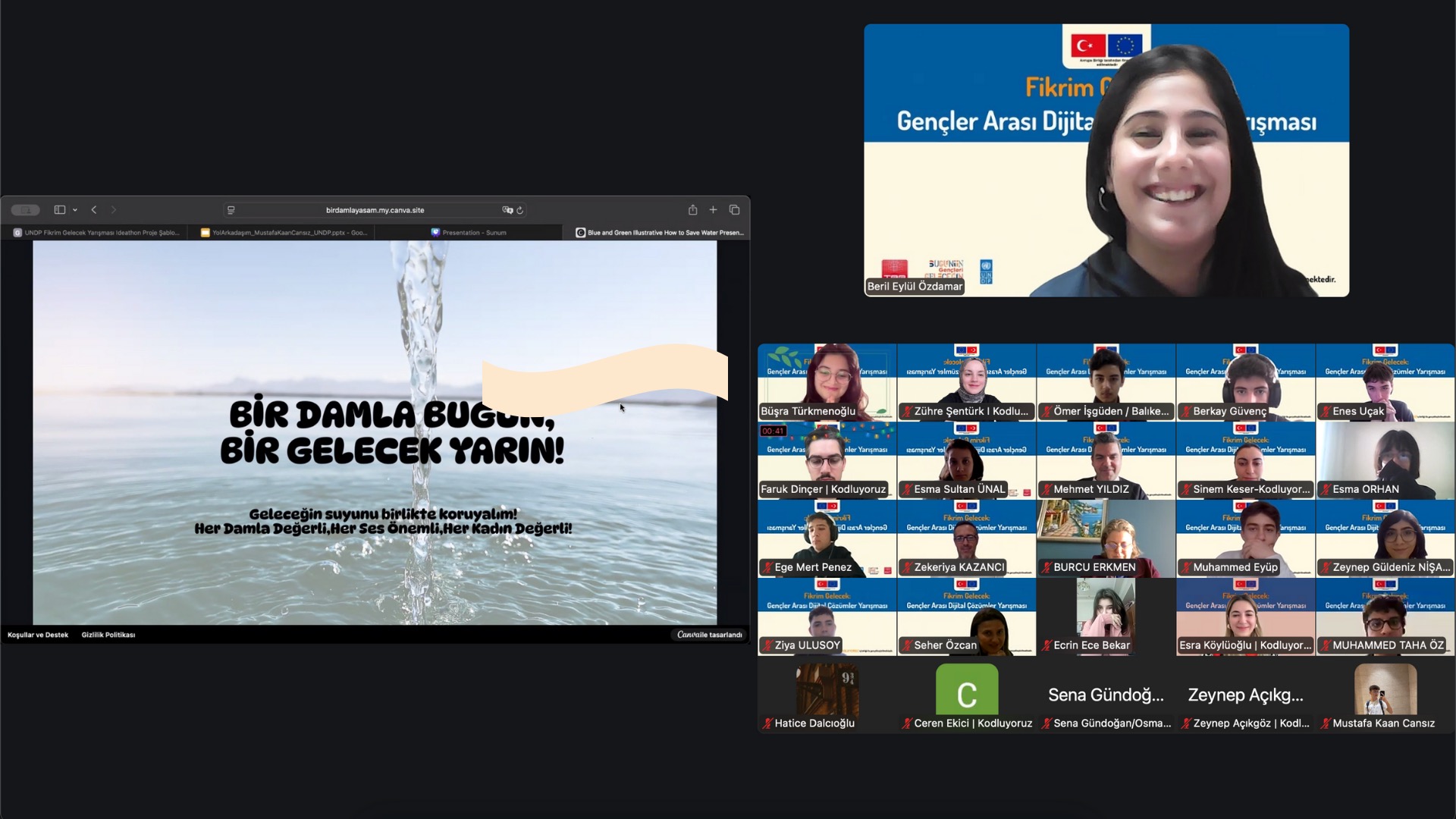Unmute Mustafa Kaan Cansız's microphone
This screenshot has width=1456, height=819.
point(1326,723)
